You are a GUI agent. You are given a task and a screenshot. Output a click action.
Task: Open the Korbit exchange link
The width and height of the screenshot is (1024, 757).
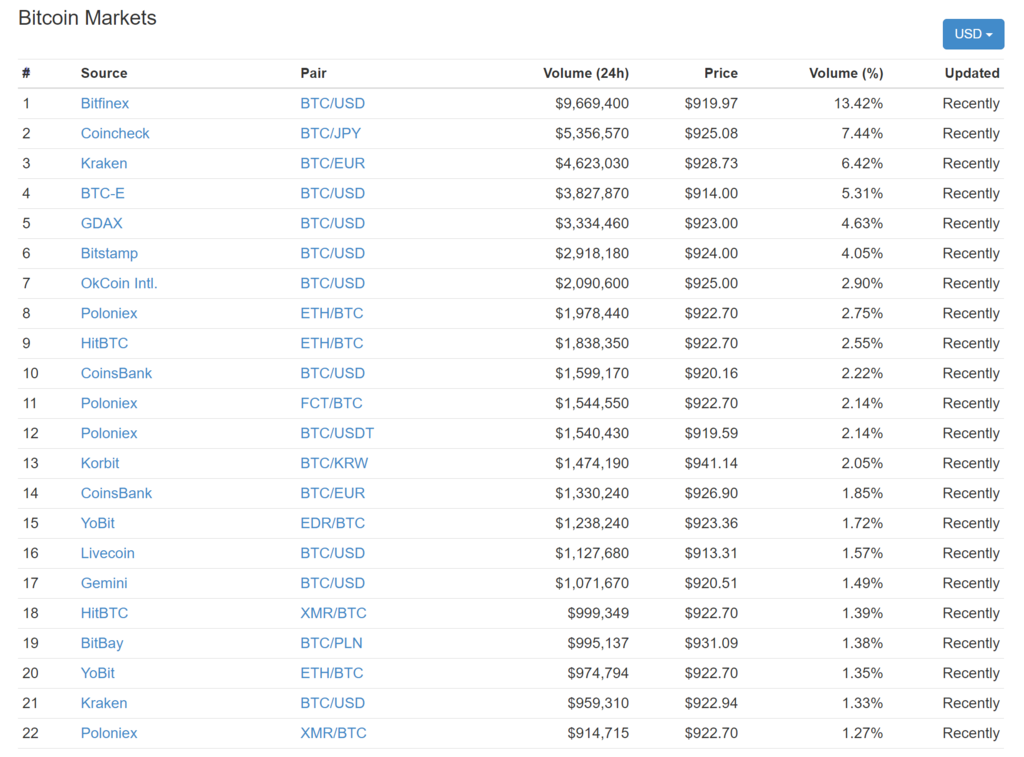[x=100, y=463]
